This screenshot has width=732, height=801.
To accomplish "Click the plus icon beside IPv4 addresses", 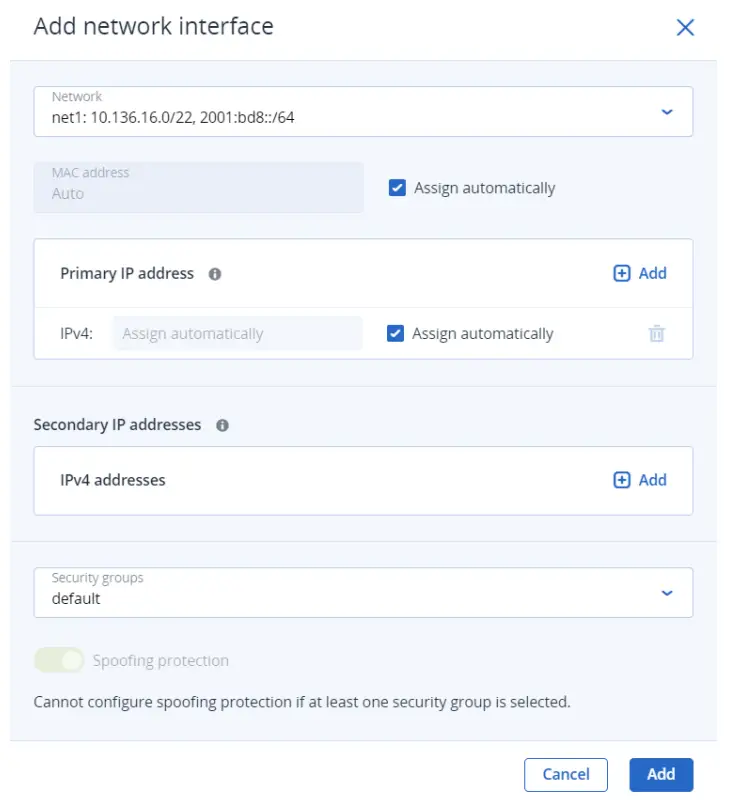I will pyautogui.click(x=622, y=480).
